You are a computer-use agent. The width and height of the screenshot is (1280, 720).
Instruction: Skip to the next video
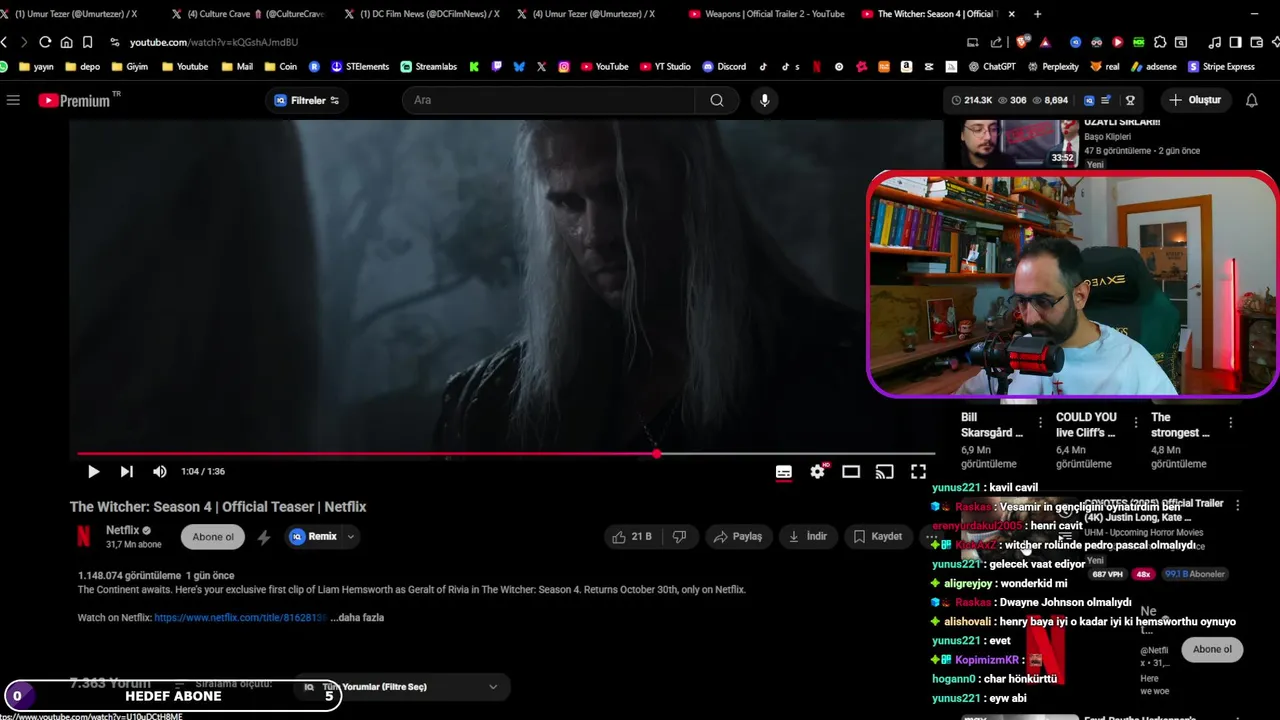pos(127,472)
